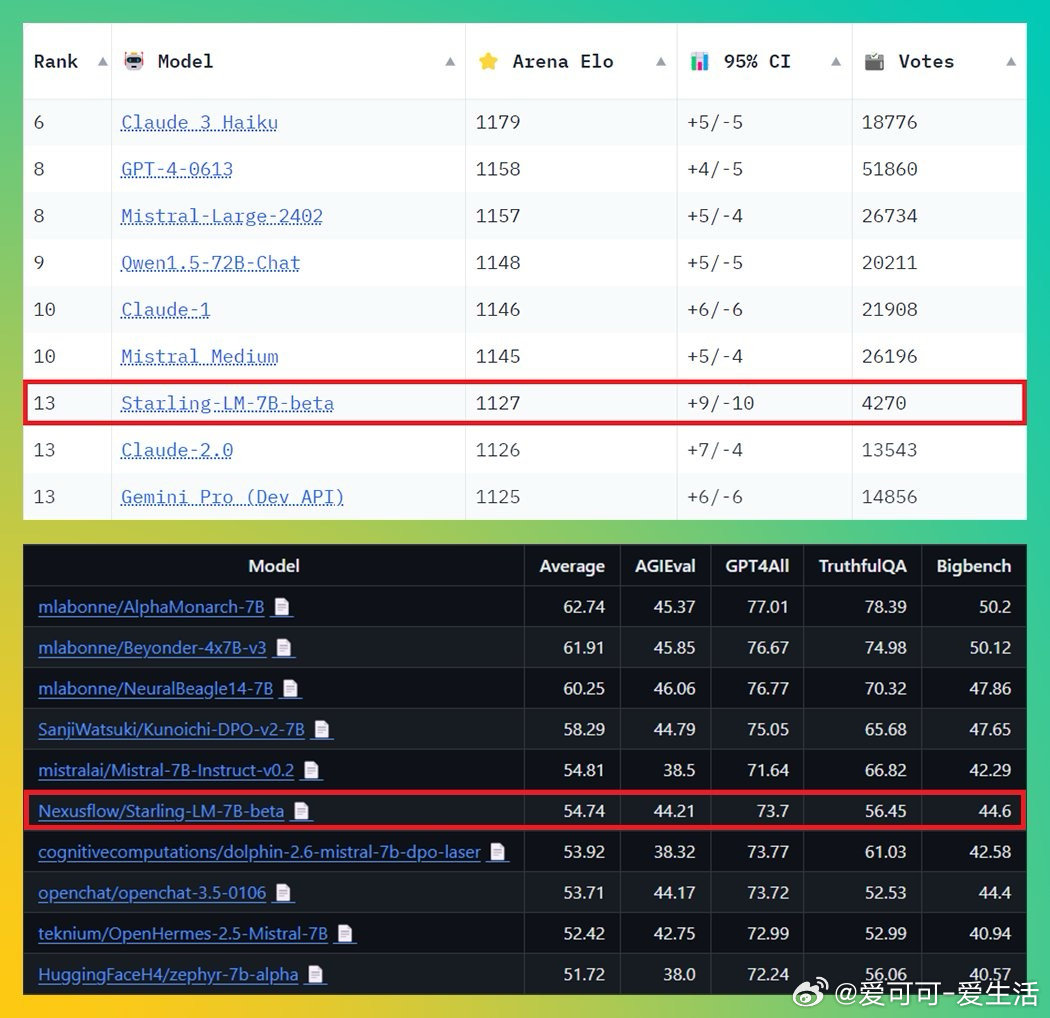This screenshot has width=1050, height=1018.
Task: Click document icon next to Kunoichi-DPO-v2-7B
Action: point(322,729)
